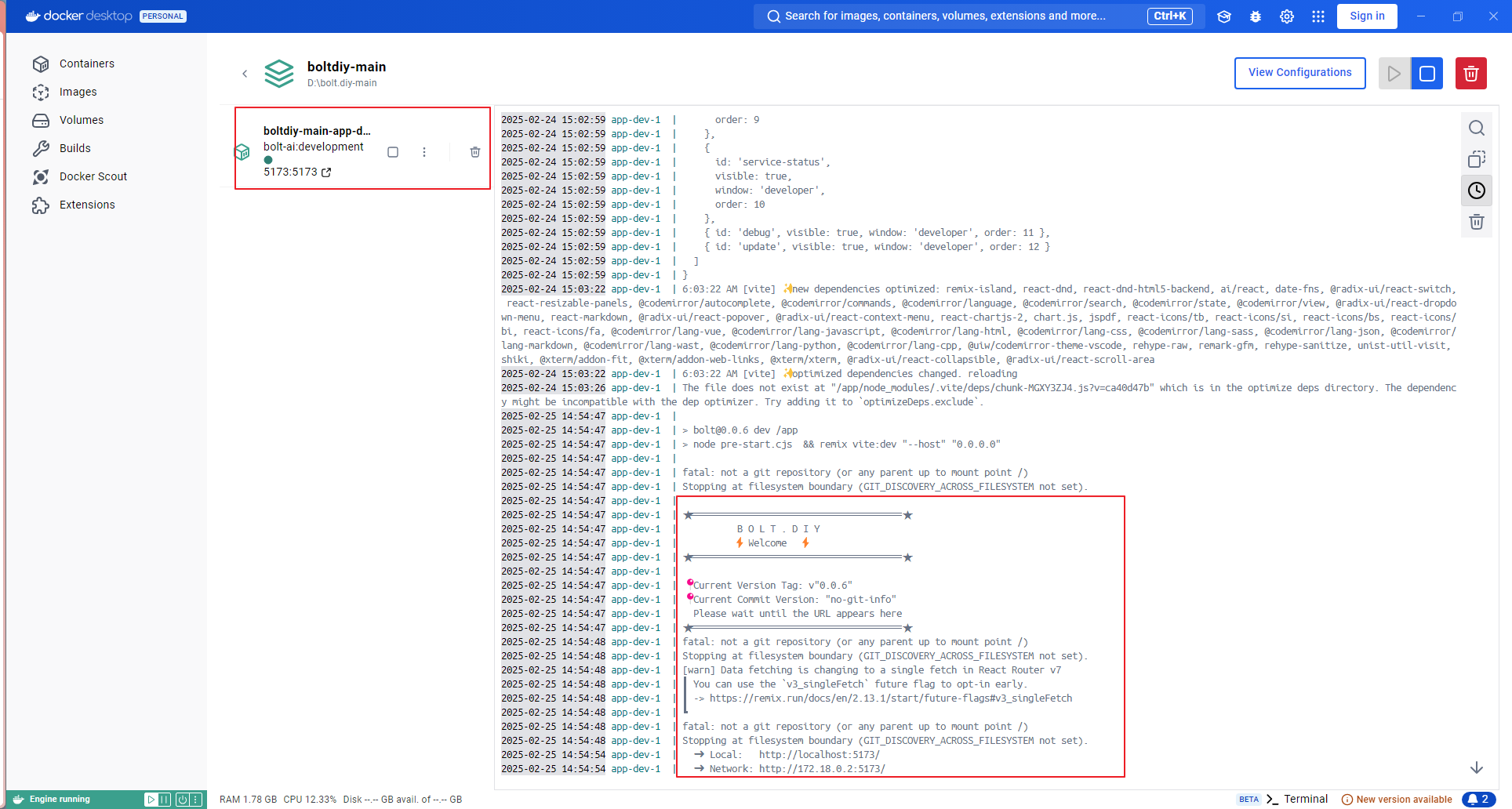Viewport: 1512px width, 809px height.
Task: Open engine options three-dot menu
Action: pos(196,800)
